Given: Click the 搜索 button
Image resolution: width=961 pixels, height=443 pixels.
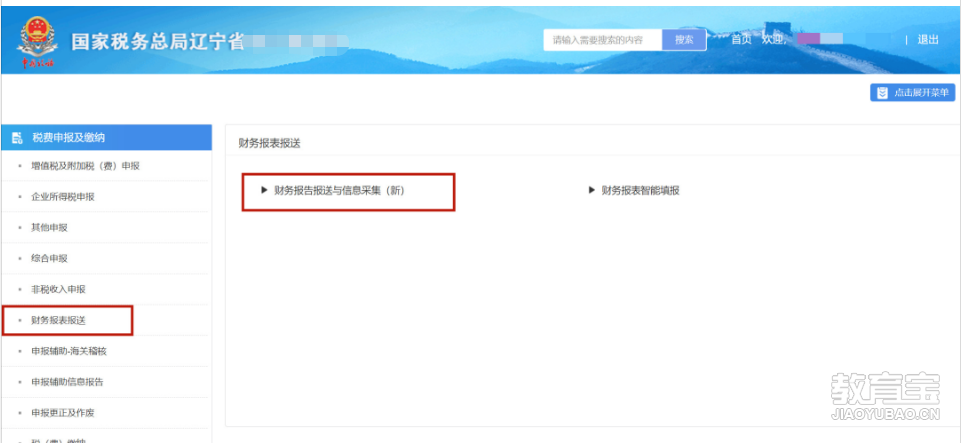Looking at the screenshot, I should coord(684,40).
